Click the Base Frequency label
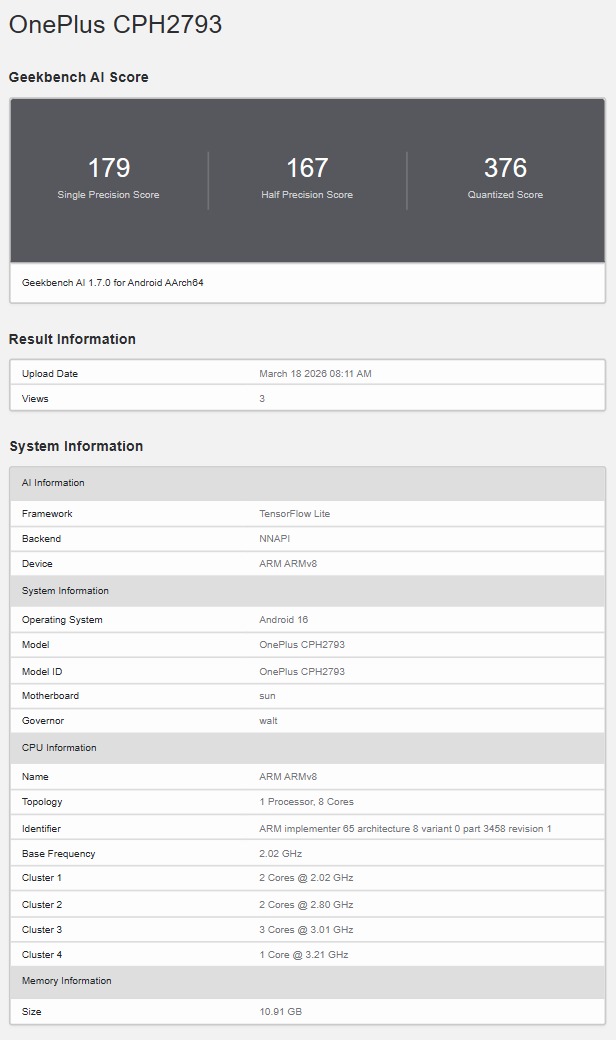 58,854
